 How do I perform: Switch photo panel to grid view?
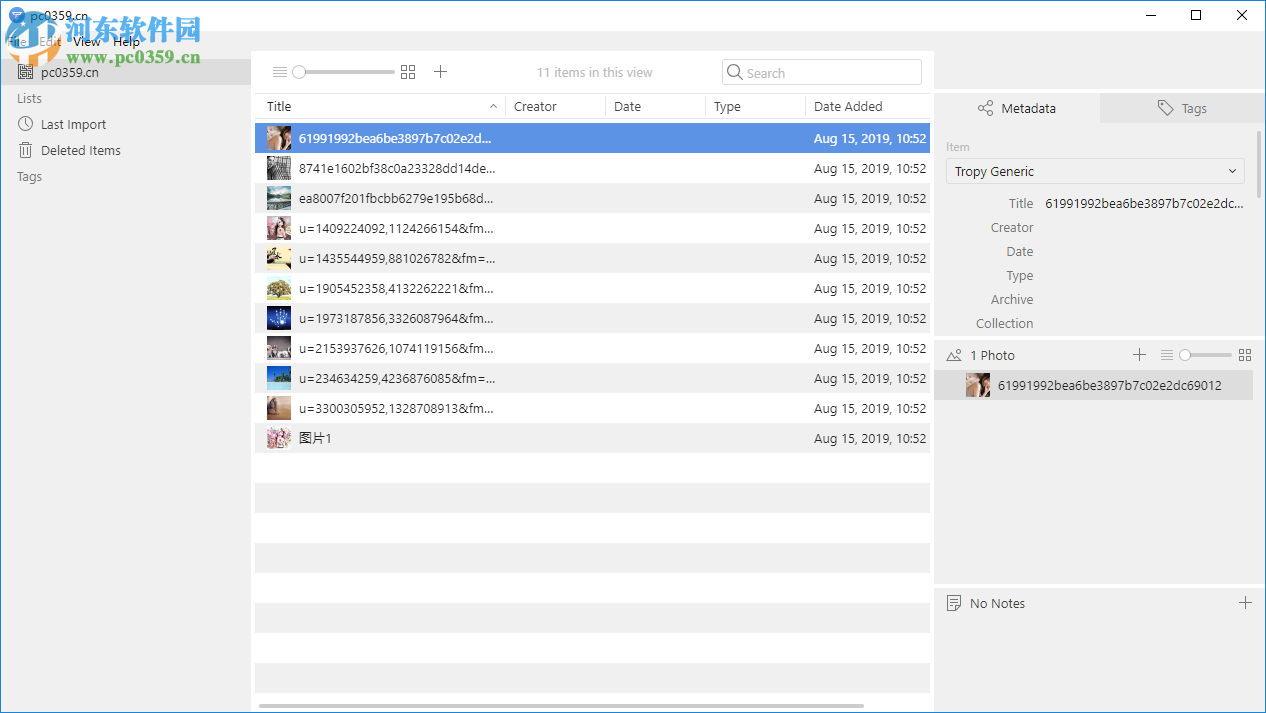(1245, 355)
